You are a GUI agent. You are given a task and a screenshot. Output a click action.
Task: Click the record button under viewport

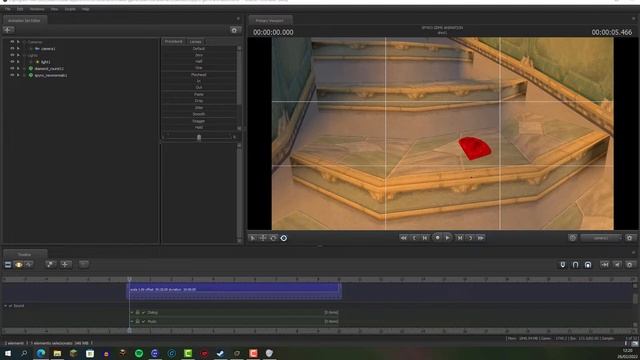(437, 238)
